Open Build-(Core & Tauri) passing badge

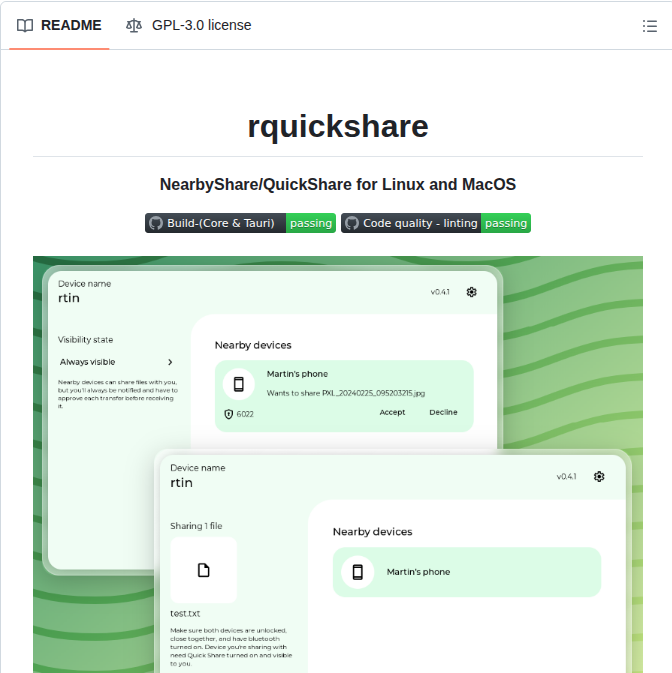coord(240,223)
